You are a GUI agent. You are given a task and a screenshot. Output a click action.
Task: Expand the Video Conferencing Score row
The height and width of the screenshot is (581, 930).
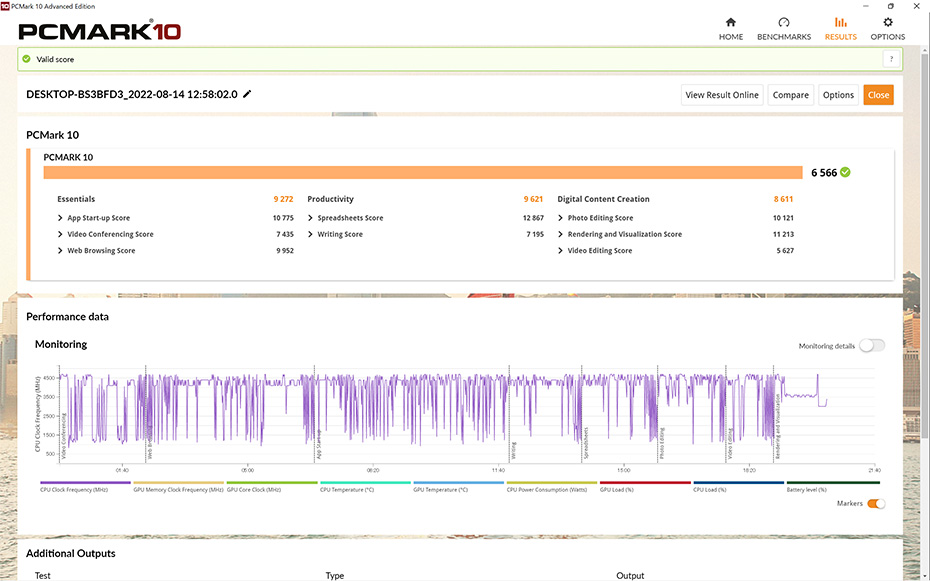pos(61,234)
